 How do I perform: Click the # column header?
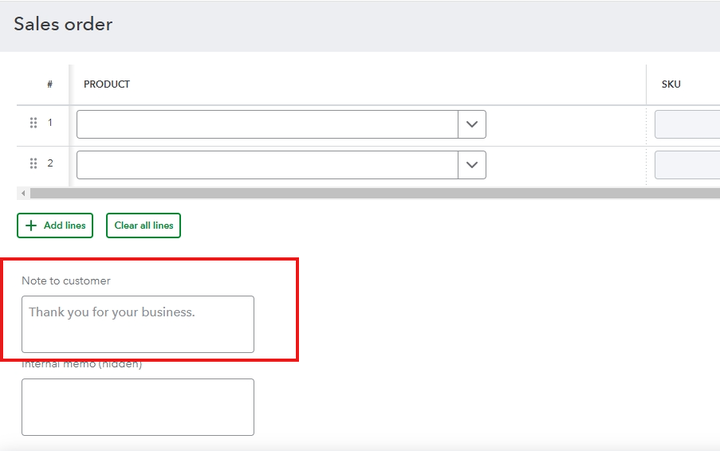(50, 84)
